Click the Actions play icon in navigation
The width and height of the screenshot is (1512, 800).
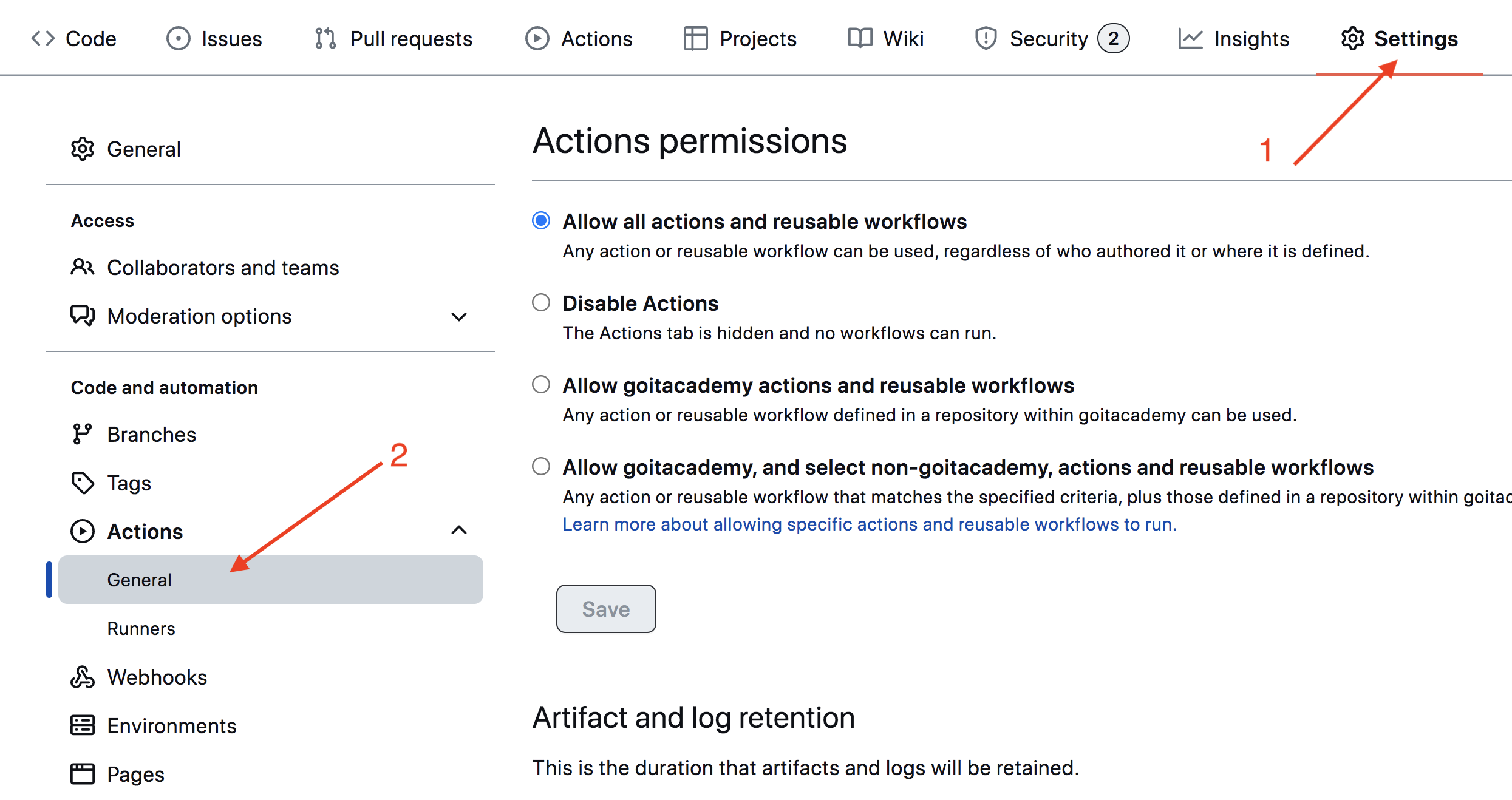(537, 38)
